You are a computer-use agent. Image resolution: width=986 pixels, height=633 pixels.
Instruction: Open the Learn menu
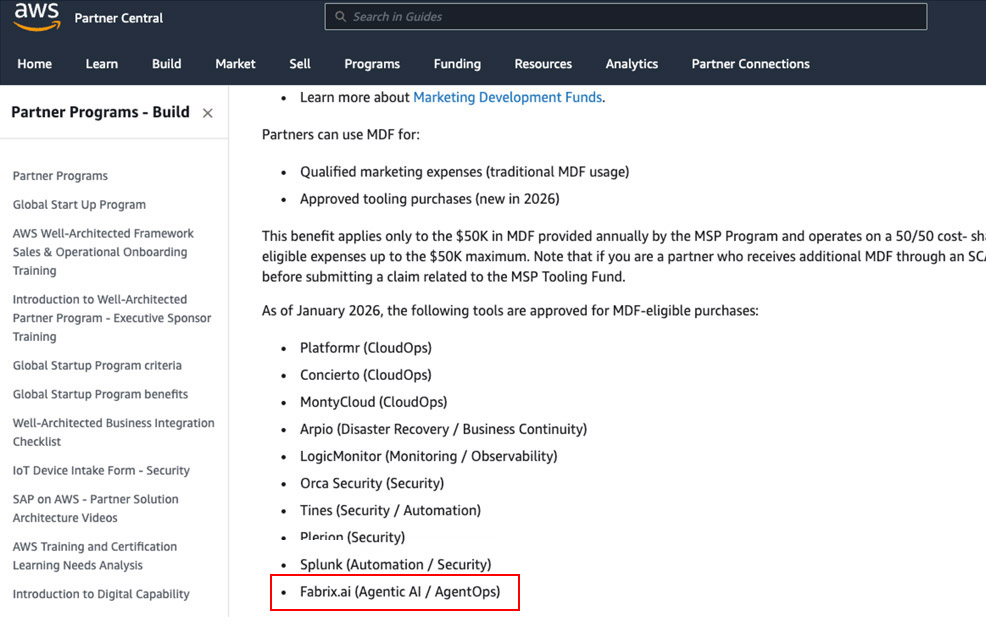[102, 63]
